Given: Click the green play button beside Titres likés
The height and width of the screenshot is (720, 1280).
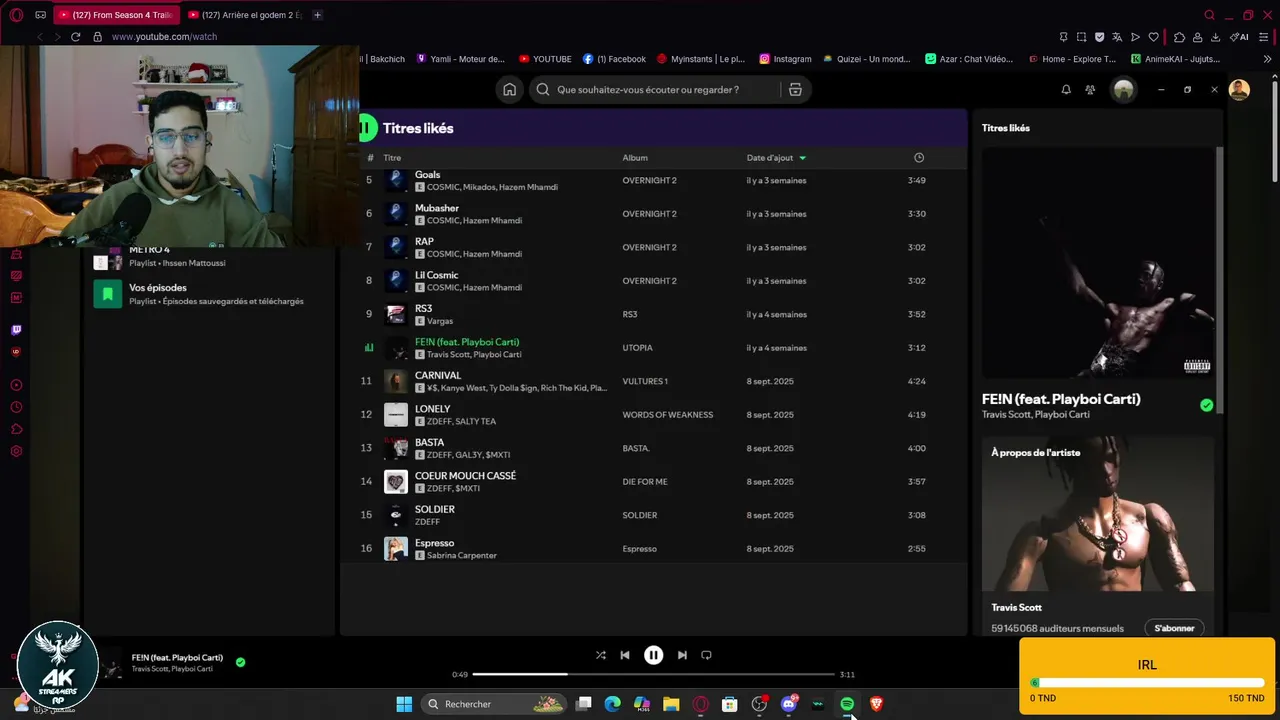Looking at the screenshot, I should [x=368, y=128].
